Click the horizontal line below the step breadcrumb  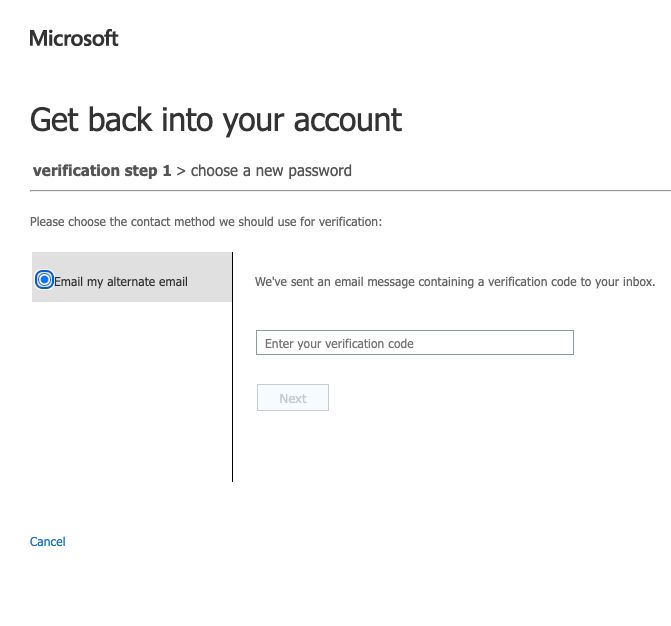click(x=350, y=190)
